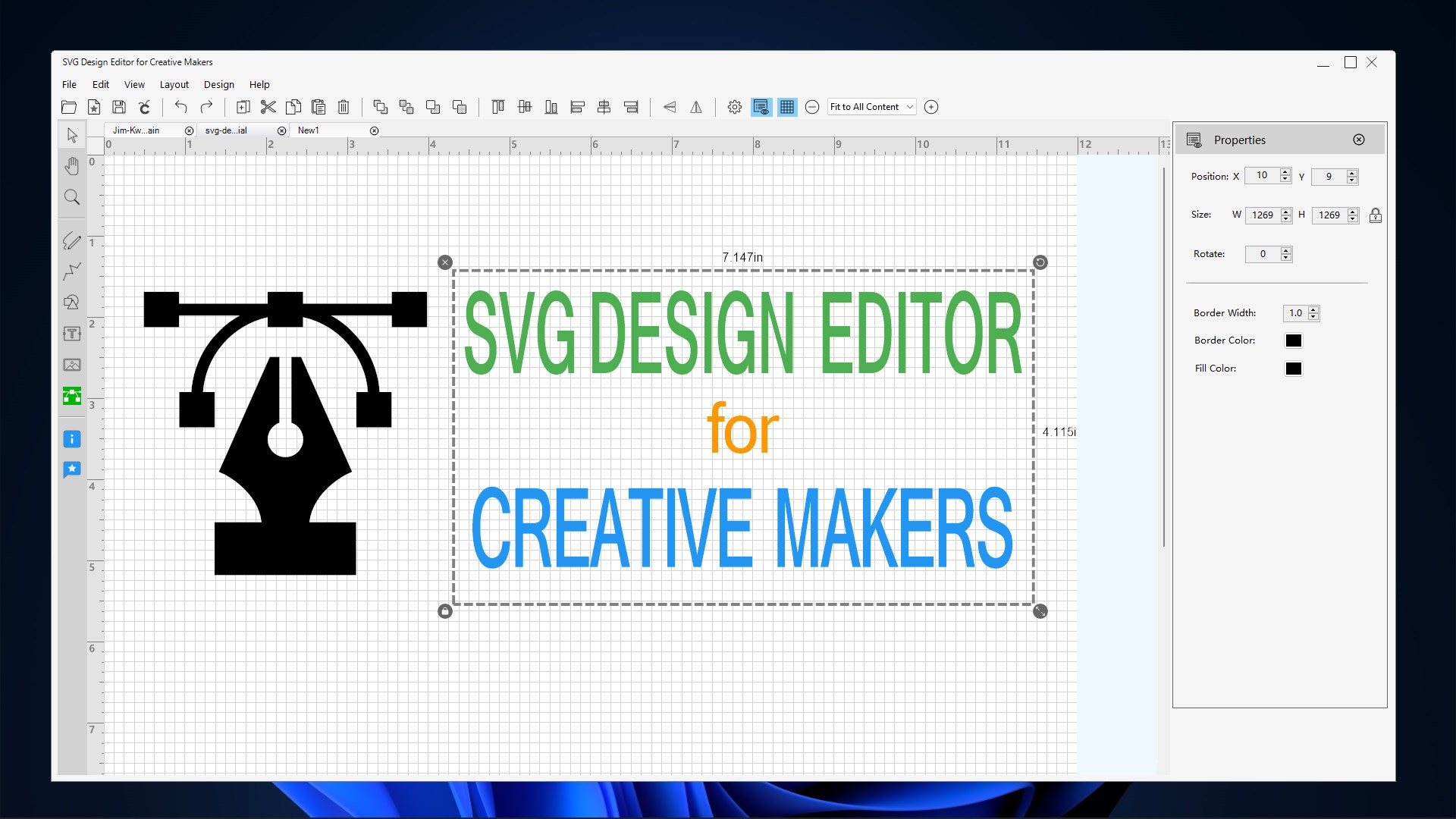This screenshot has height=819, width=1456.
Task: Click the Fill Color swatch
Action: click(1294, 369)
